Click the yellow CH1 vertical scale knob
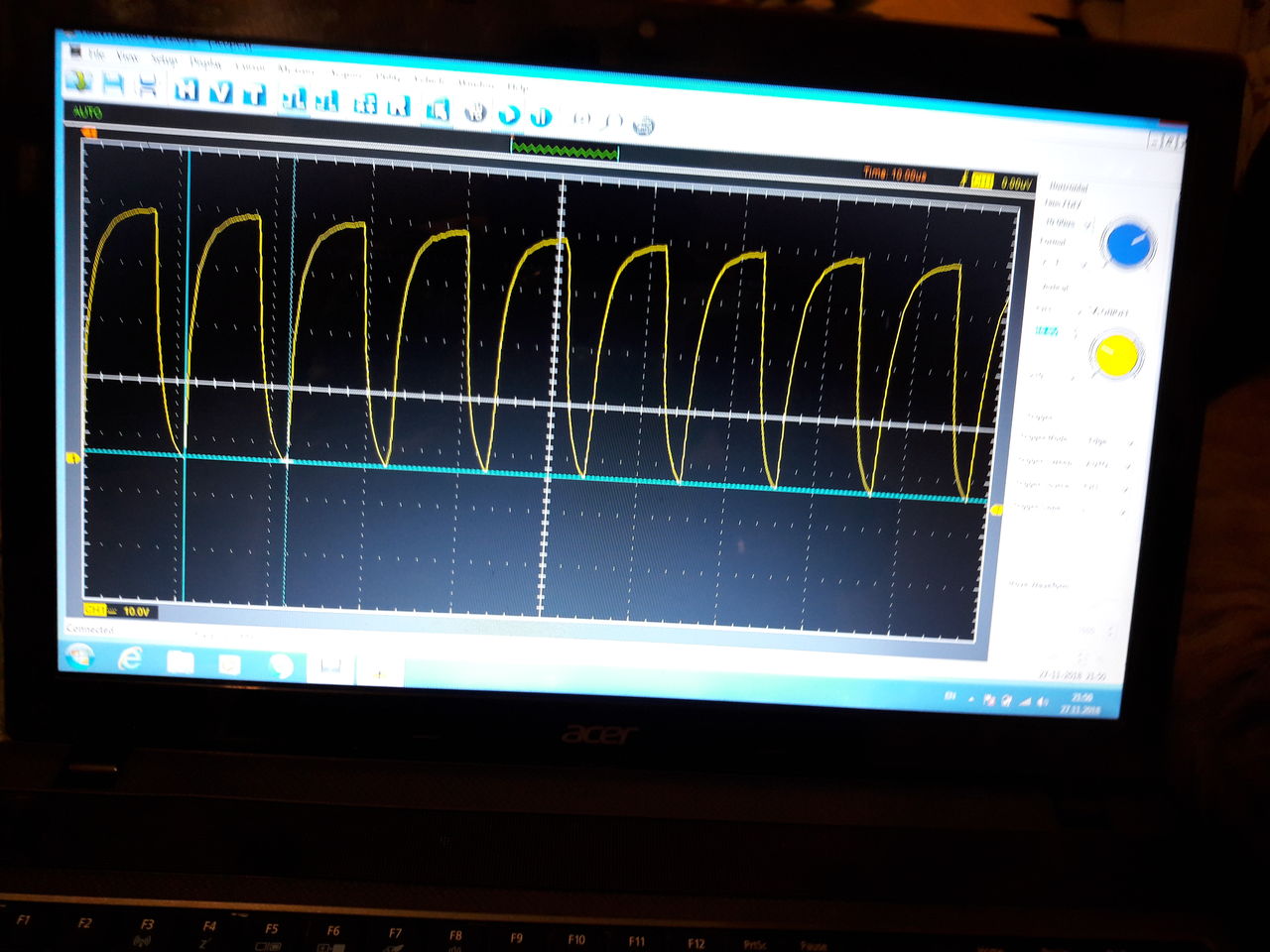Screen dimensions: 1270x952 coord(1116,356)
